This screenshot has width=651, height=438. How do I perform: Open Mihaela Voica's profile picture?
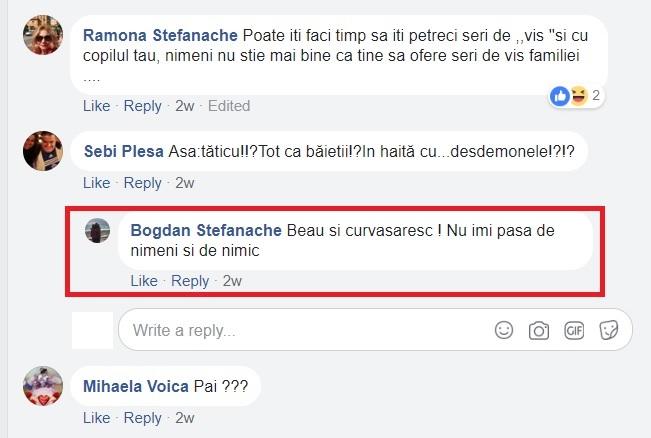43,386
